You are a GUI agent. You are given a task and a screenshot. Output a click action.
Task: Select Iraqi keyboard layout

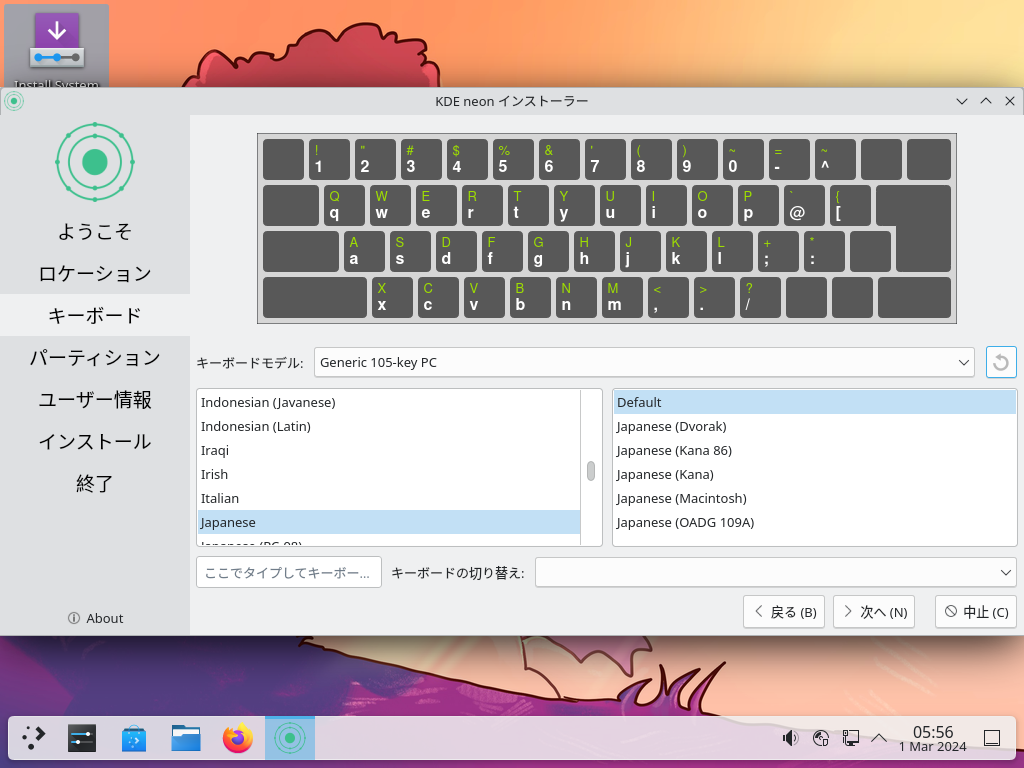pyautogui.click(x=389, y=451)
